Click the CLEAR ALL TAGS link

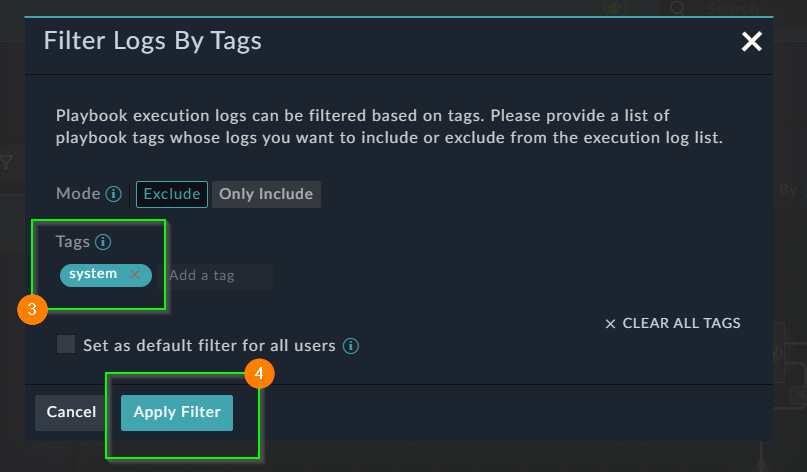point(673,324)
